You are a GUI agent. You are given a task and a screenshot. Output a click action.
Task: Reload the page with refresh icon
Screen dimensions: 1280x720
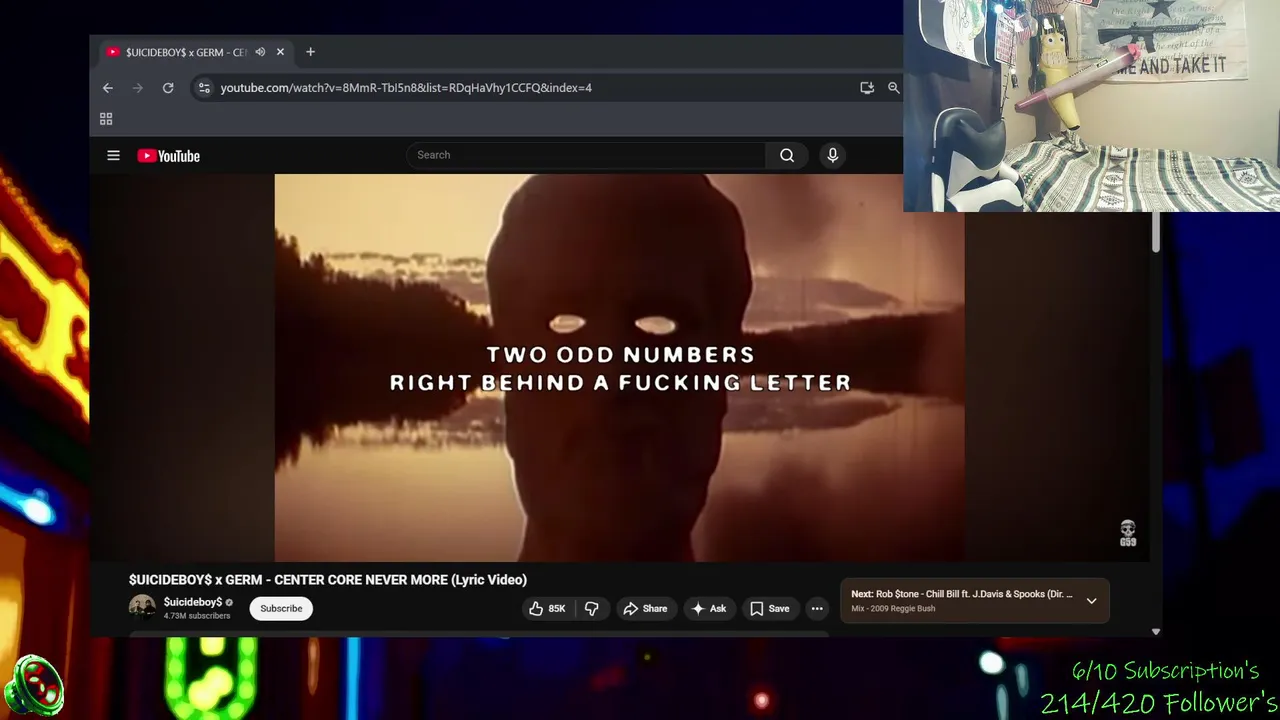[168, 88]
